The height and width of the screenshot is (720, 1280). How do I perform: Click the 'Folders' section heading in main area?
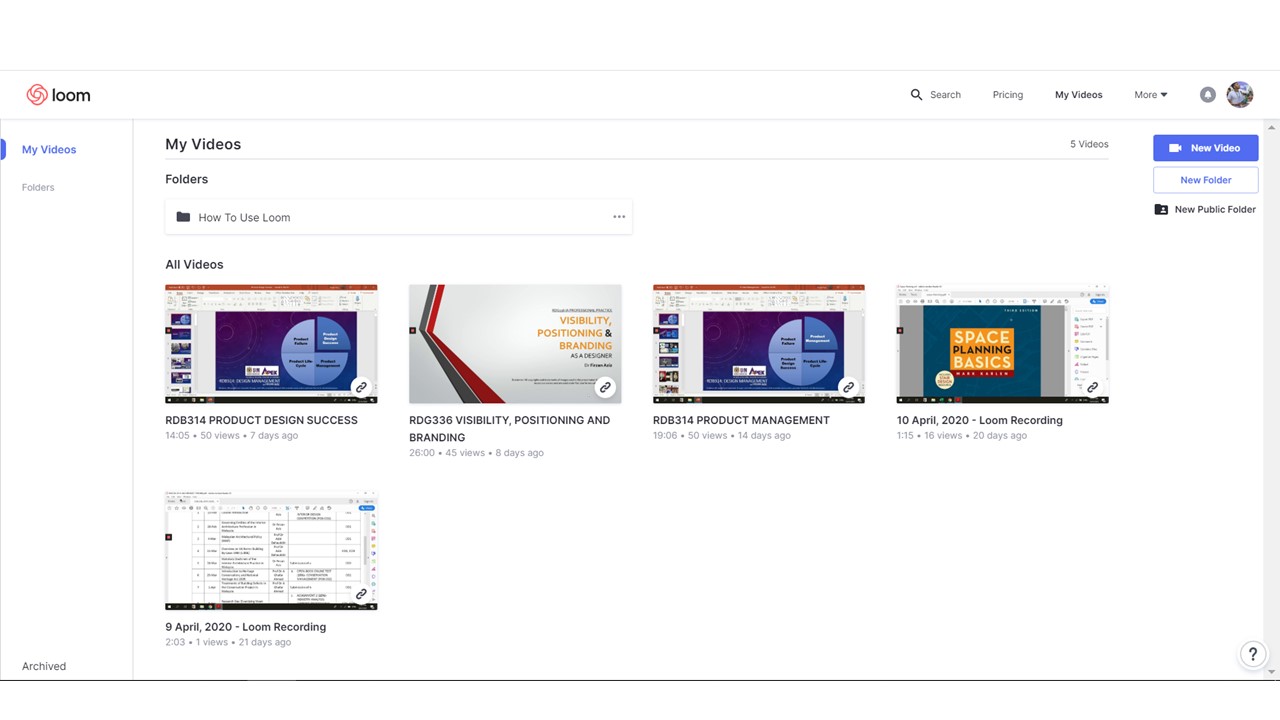(187, 179)
